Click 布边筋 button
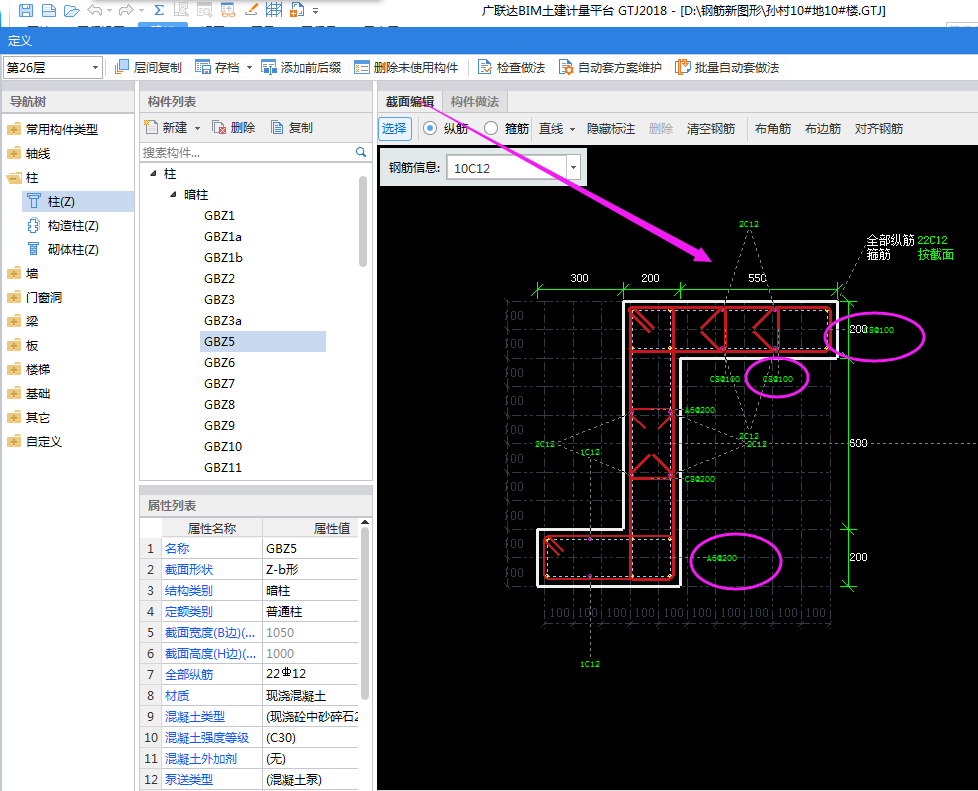This screenshot has height=791, width=978. pyautogui.click(x=823, y=129)
